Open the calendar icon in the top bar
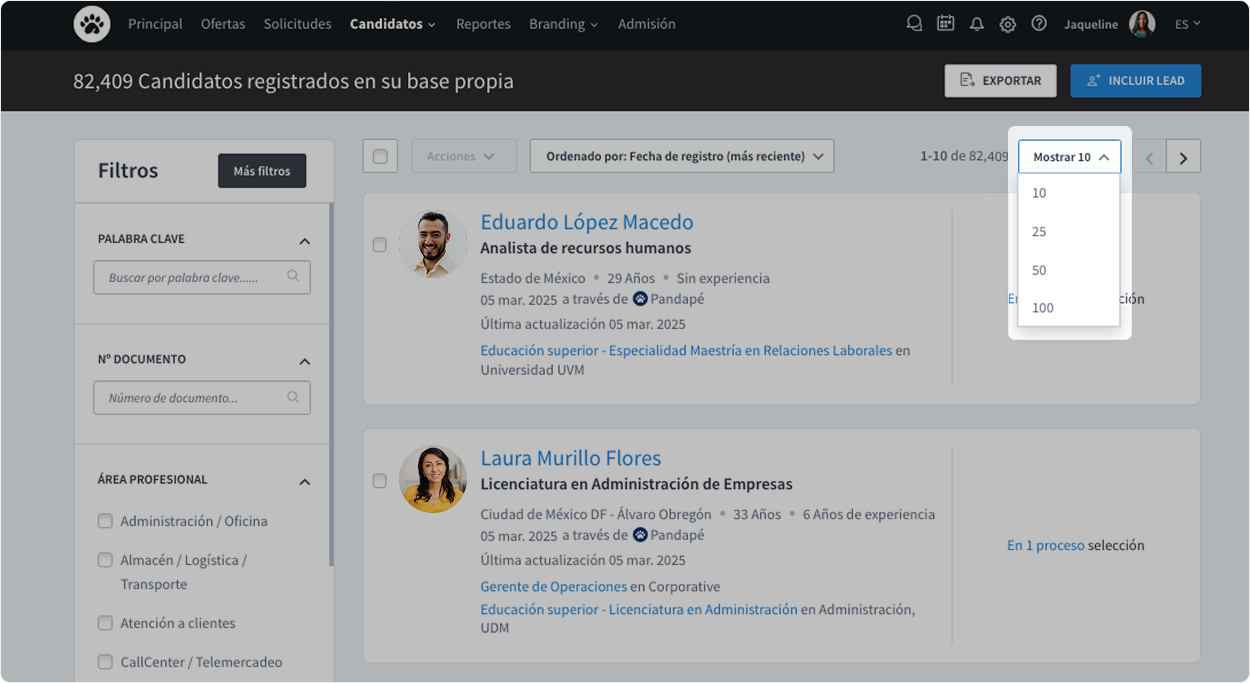The image size is (1250, 683). tap(945, 23)
